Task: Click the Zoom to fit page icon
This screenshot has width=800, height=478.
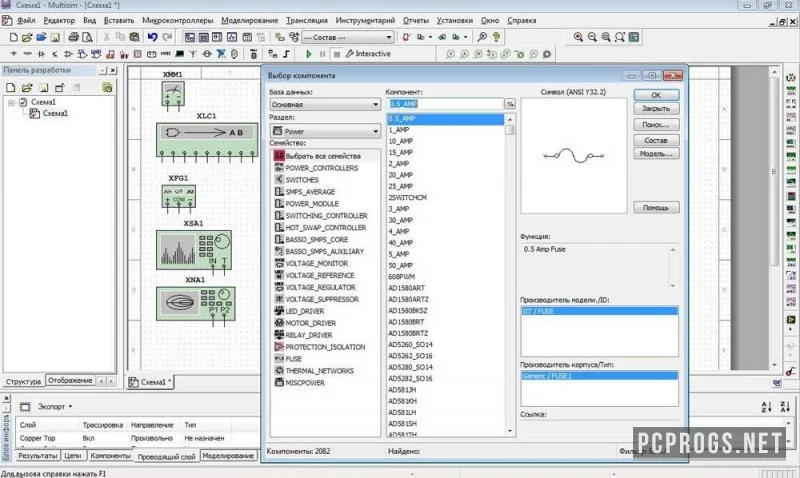Action: pyautogui.click(x=619, y=37)
